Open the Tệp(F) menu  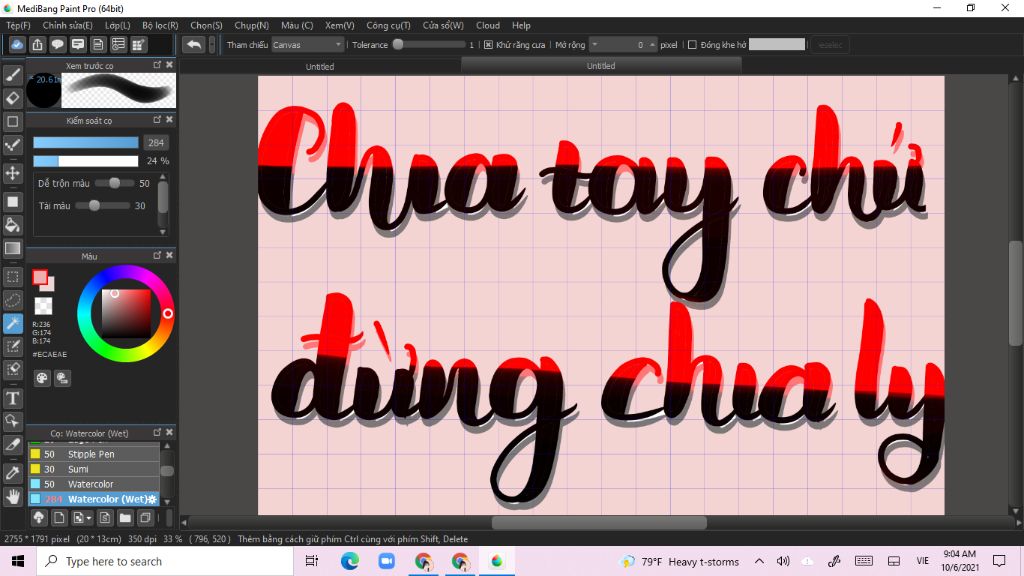[x=18, y=25]
